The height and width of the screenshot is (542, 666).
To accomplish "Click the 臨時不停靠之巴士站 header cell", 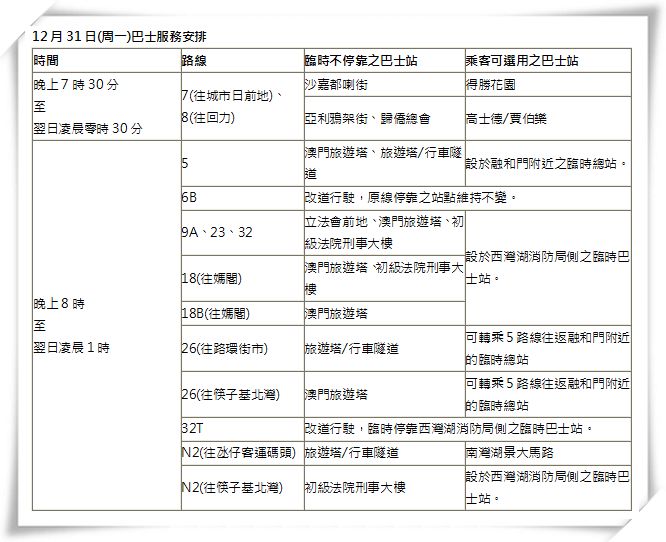I will coord(358,61).
